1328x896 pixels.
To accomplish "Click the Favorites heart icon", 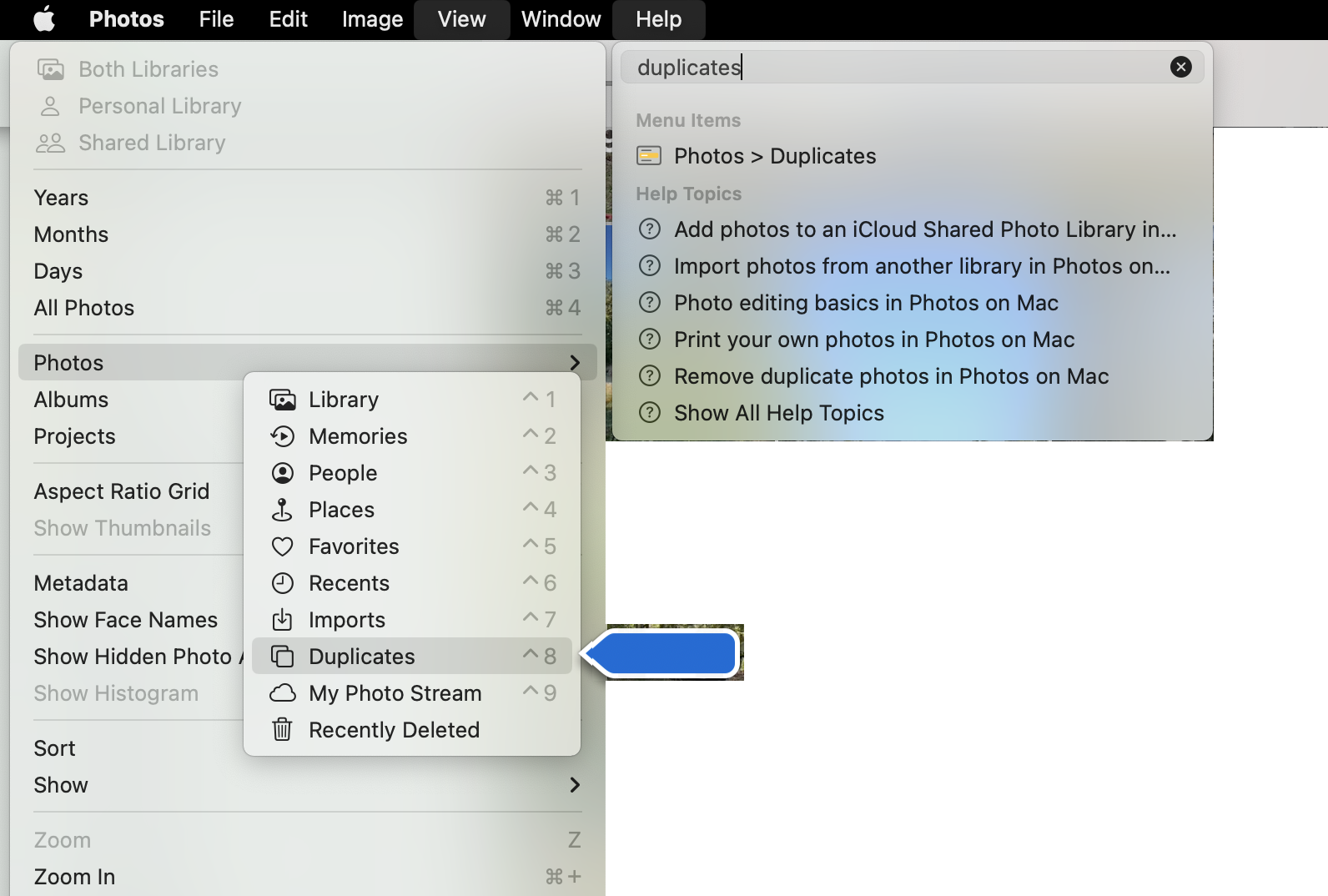I will pyautogui.click(x=283, y=546).
